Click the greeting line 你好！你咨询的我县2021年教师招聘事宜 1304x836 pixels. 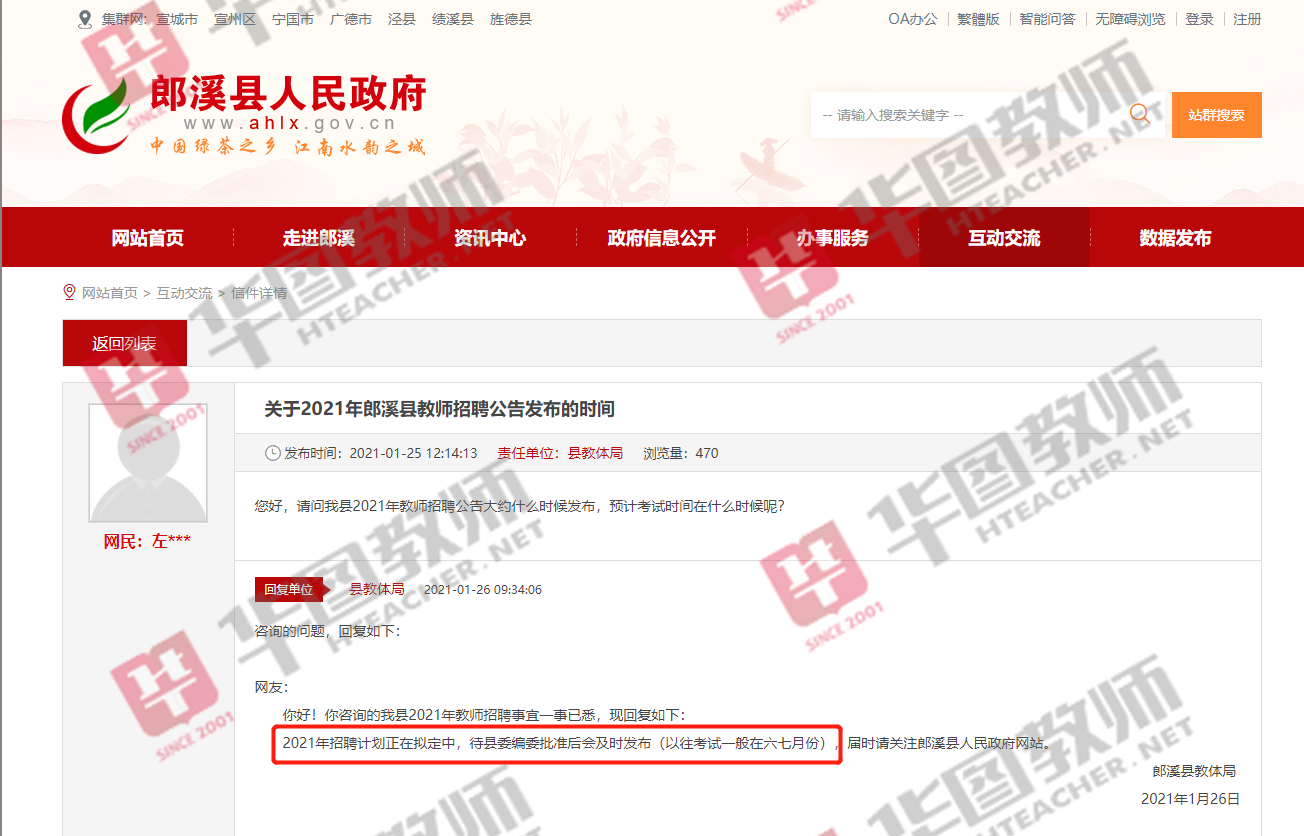[x=484, y=715]
